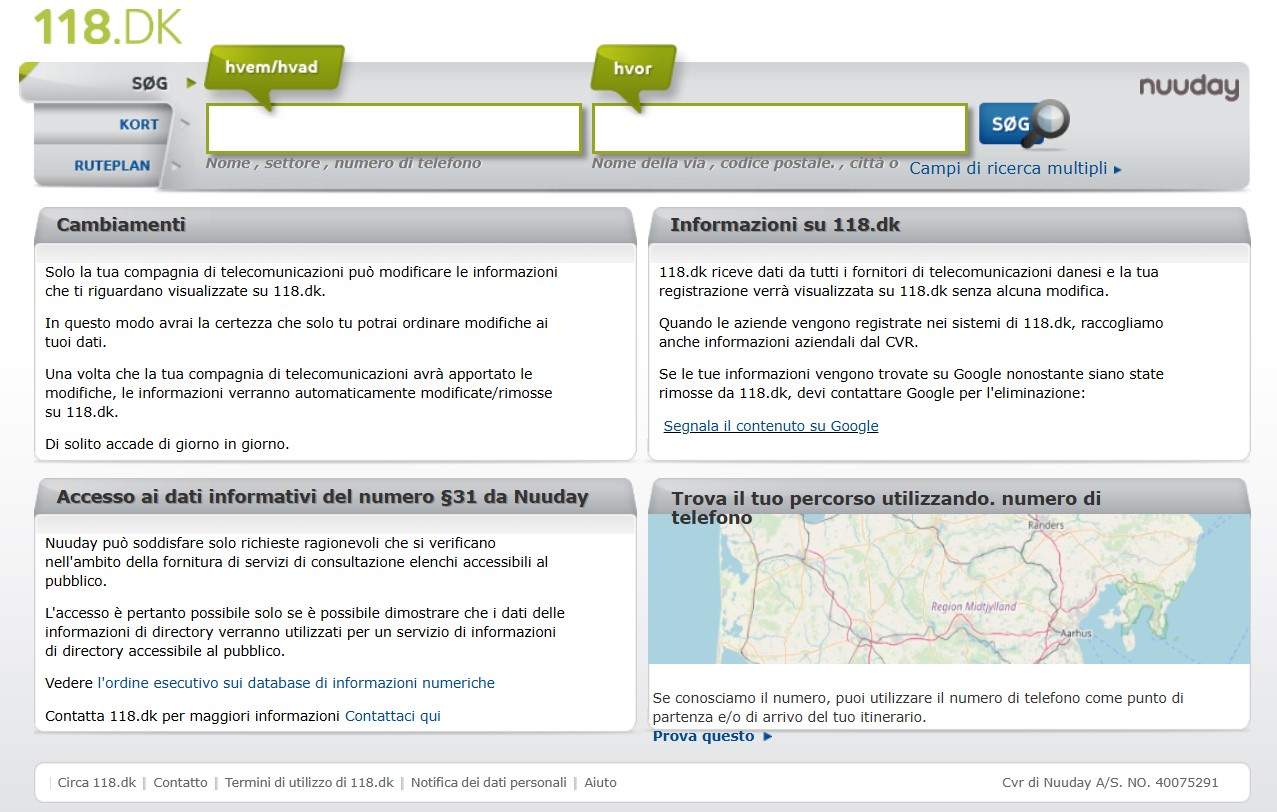Click text 'Di solito accade di giorno in giorno.'

point(167,444)
